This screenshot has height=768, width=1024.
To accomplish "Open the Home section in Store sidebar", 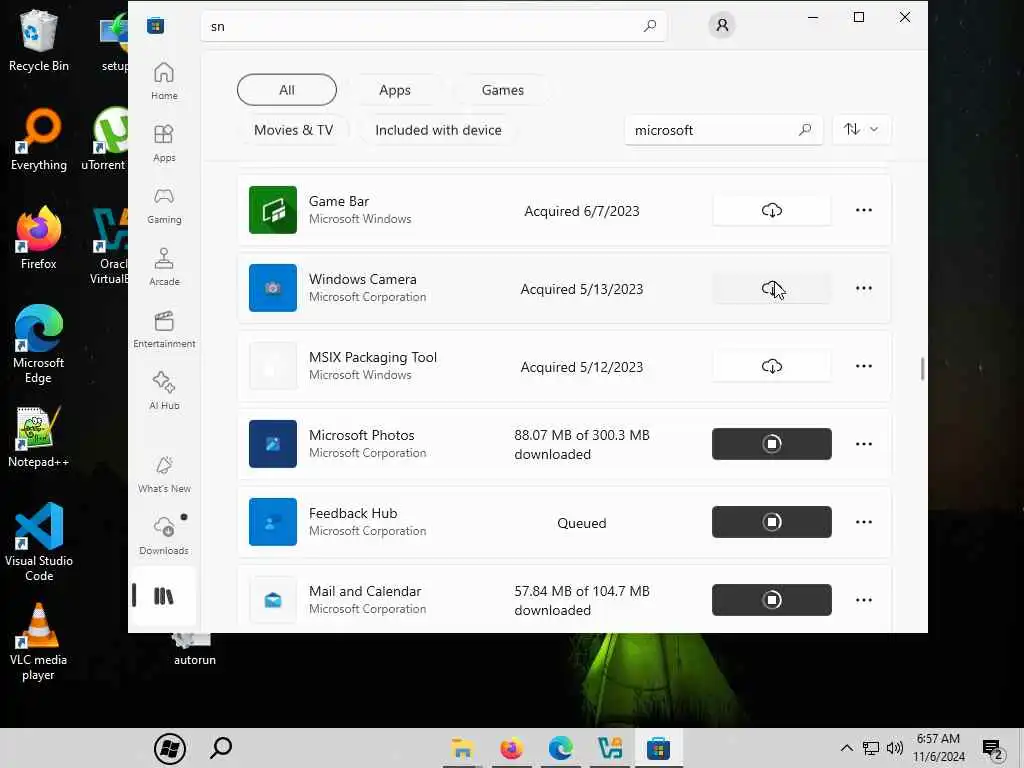I will point(164,81).
